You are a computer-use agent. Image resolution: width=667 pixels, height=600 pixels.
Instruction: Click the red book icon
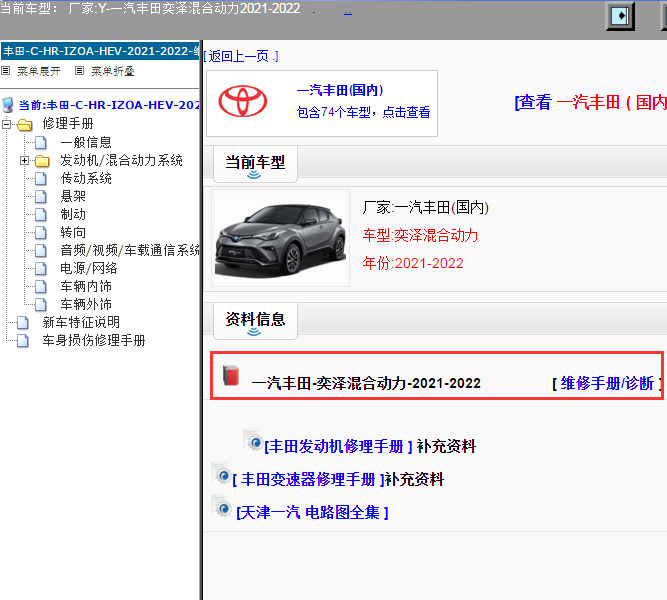[x=231, y=375]
